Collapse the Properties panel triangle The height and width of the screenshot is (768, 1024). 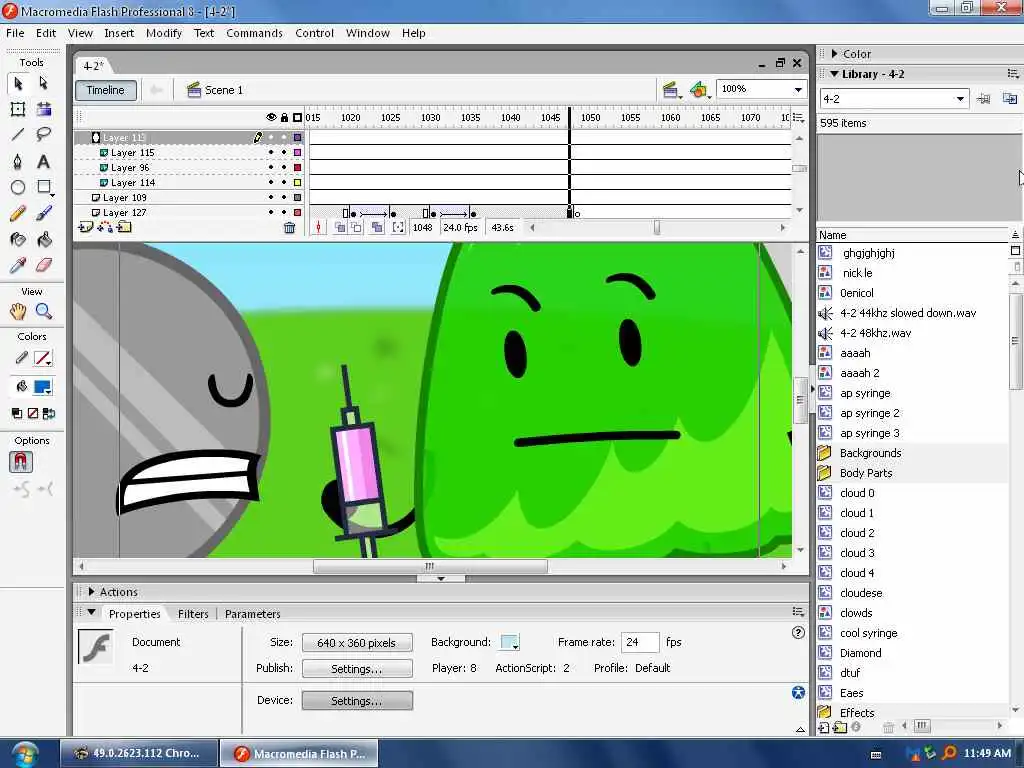[x=91, y=613]
